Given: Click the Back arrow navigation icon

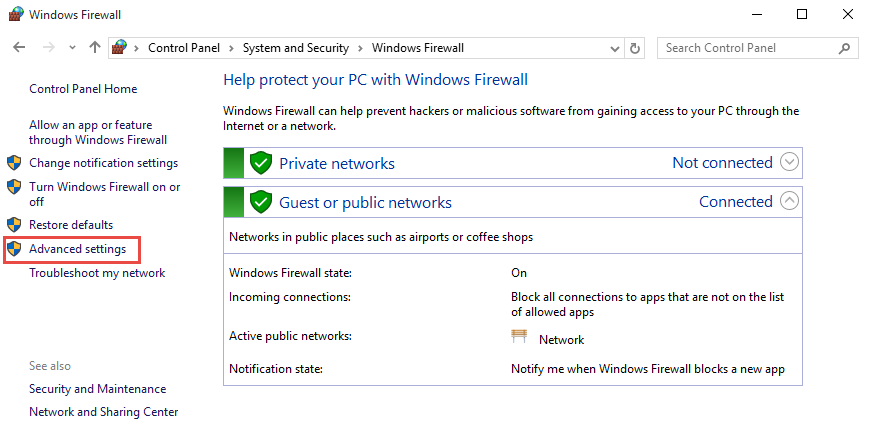Looking at the screenshot, I should click(19, 48).
